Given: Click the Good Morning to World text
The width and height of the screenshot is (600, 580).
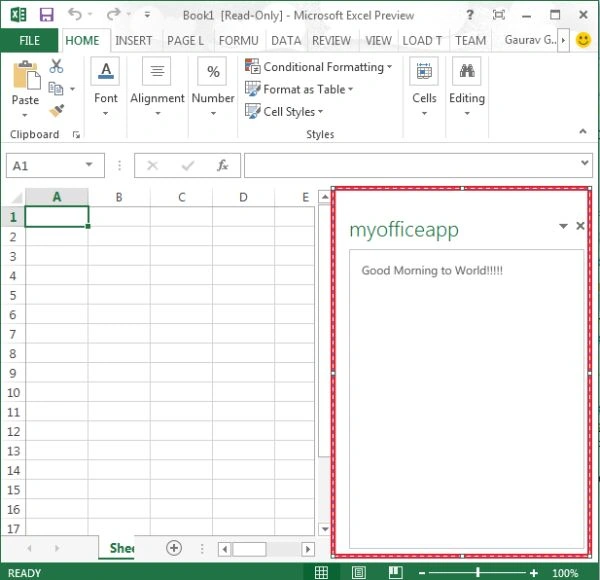Looking at the screenshot, I should [x=432, y=270].
